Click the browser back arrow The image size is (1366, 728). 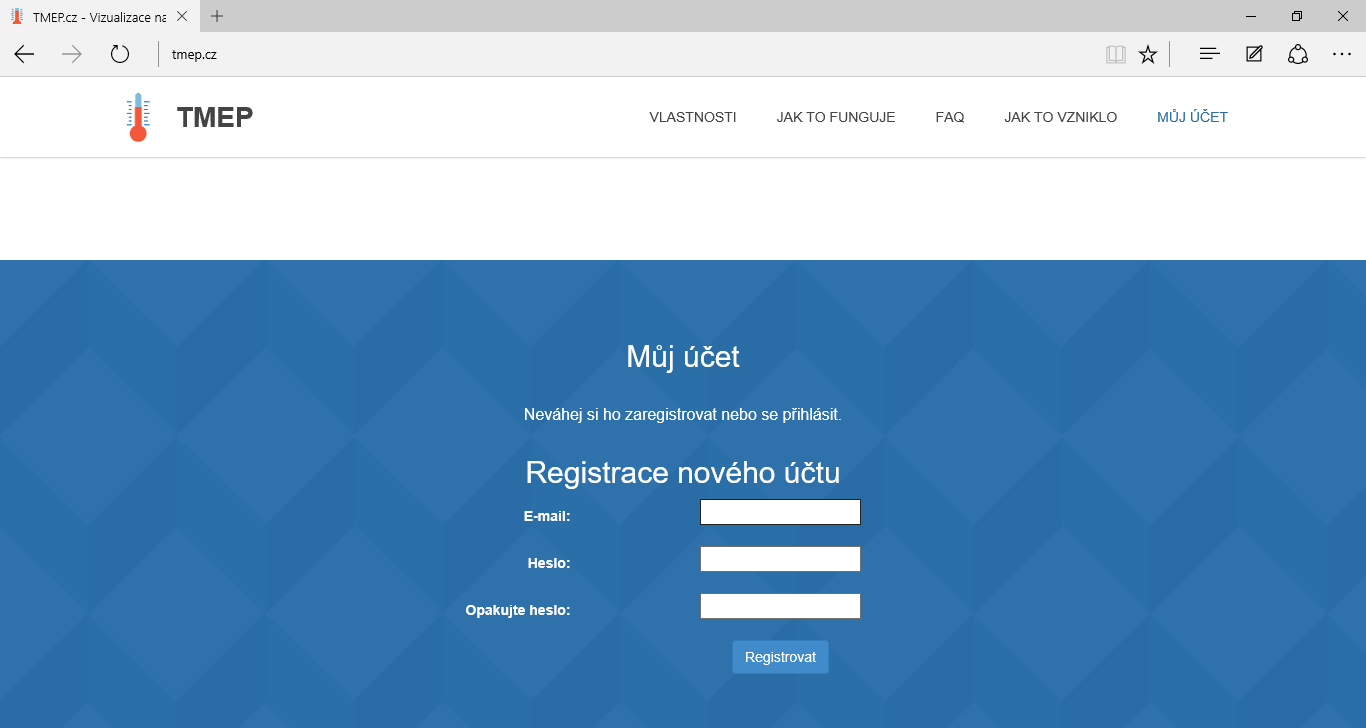[24, 54]
